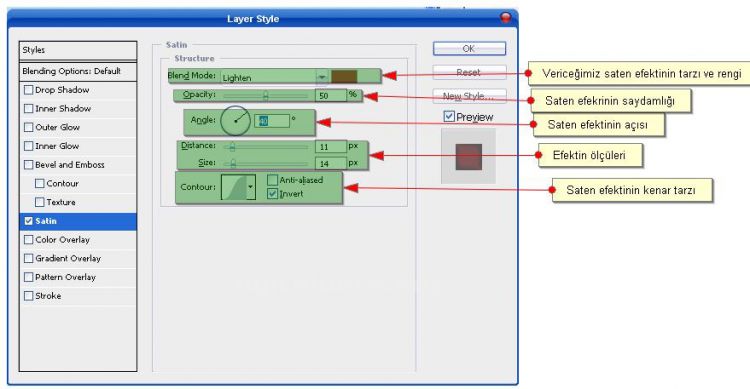Viewport: 750px width, 389px height.
Task: Click the Opacity slider handle
Action: (x=265, y=96)
